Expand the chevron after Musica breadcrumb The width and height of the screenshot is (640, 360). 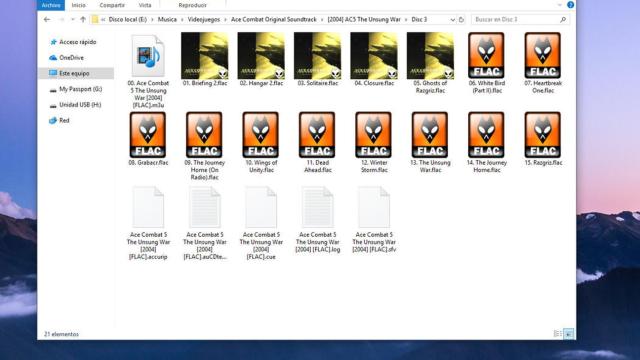point(182,19)
